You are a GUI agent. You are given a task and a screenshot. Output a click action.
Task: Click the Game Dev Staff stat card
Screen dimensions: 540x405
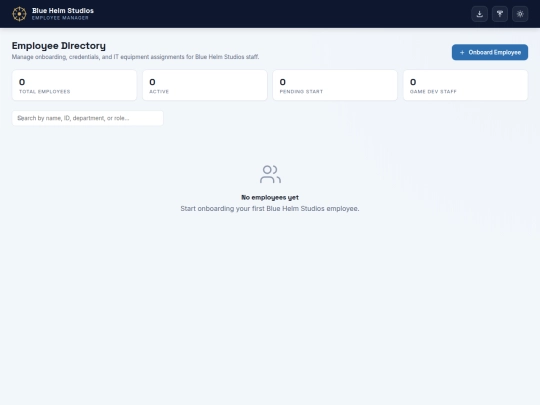pos(466,85)
